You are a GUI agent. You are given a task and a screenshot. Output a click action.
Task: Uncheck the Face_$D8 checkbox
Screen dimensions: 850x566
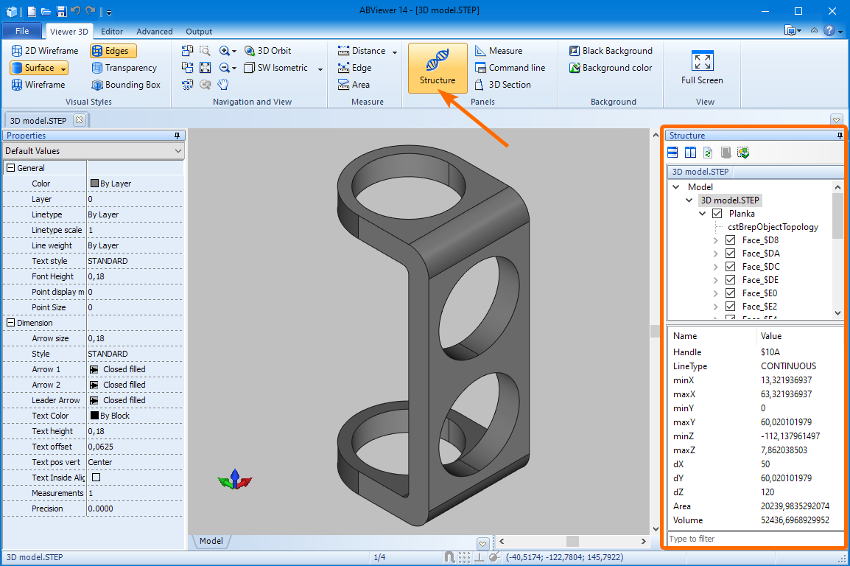click(x=730, y=240)
